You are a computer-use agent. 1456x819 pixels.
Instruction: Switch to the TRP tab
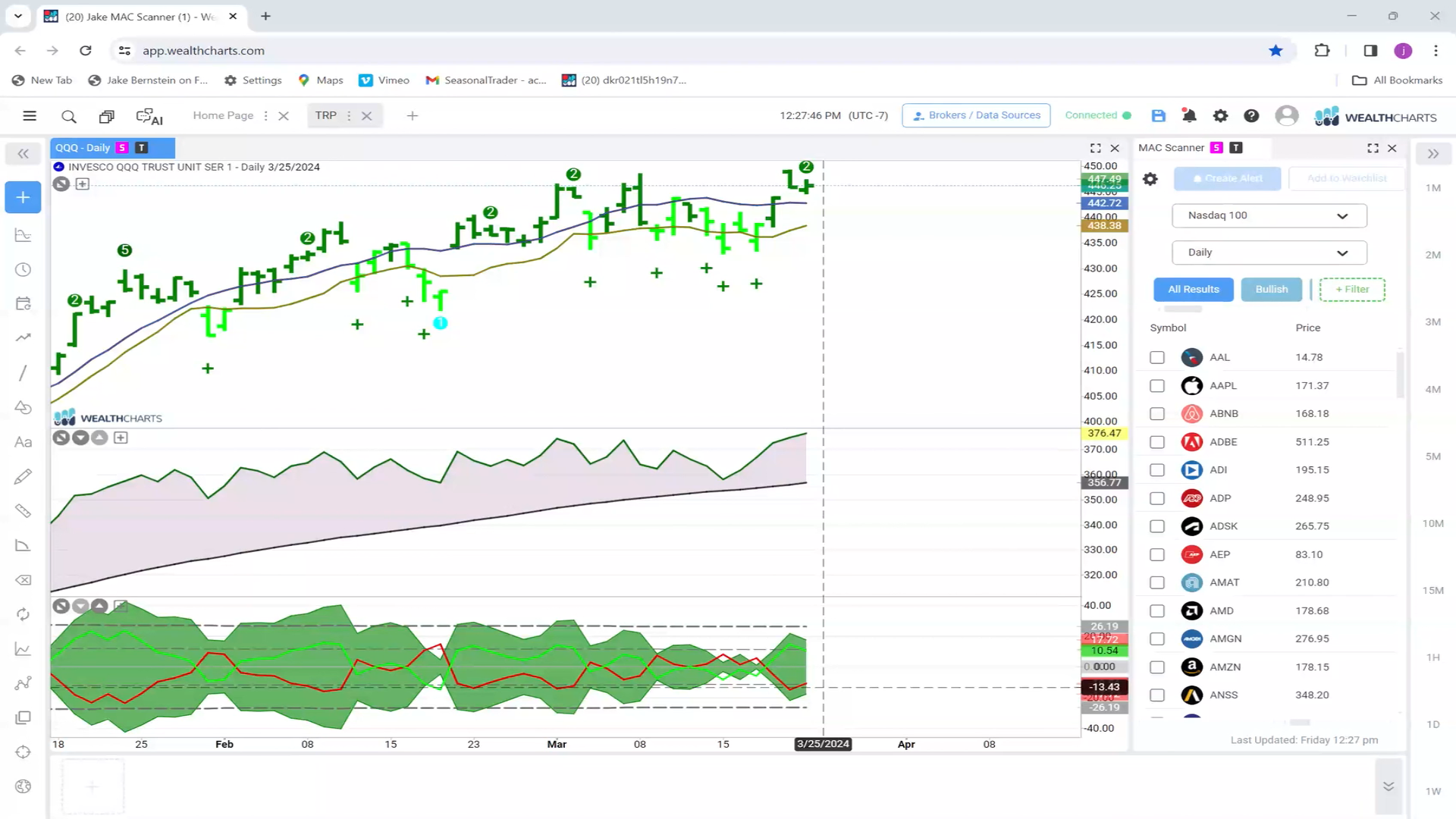[x=326, y=115]
